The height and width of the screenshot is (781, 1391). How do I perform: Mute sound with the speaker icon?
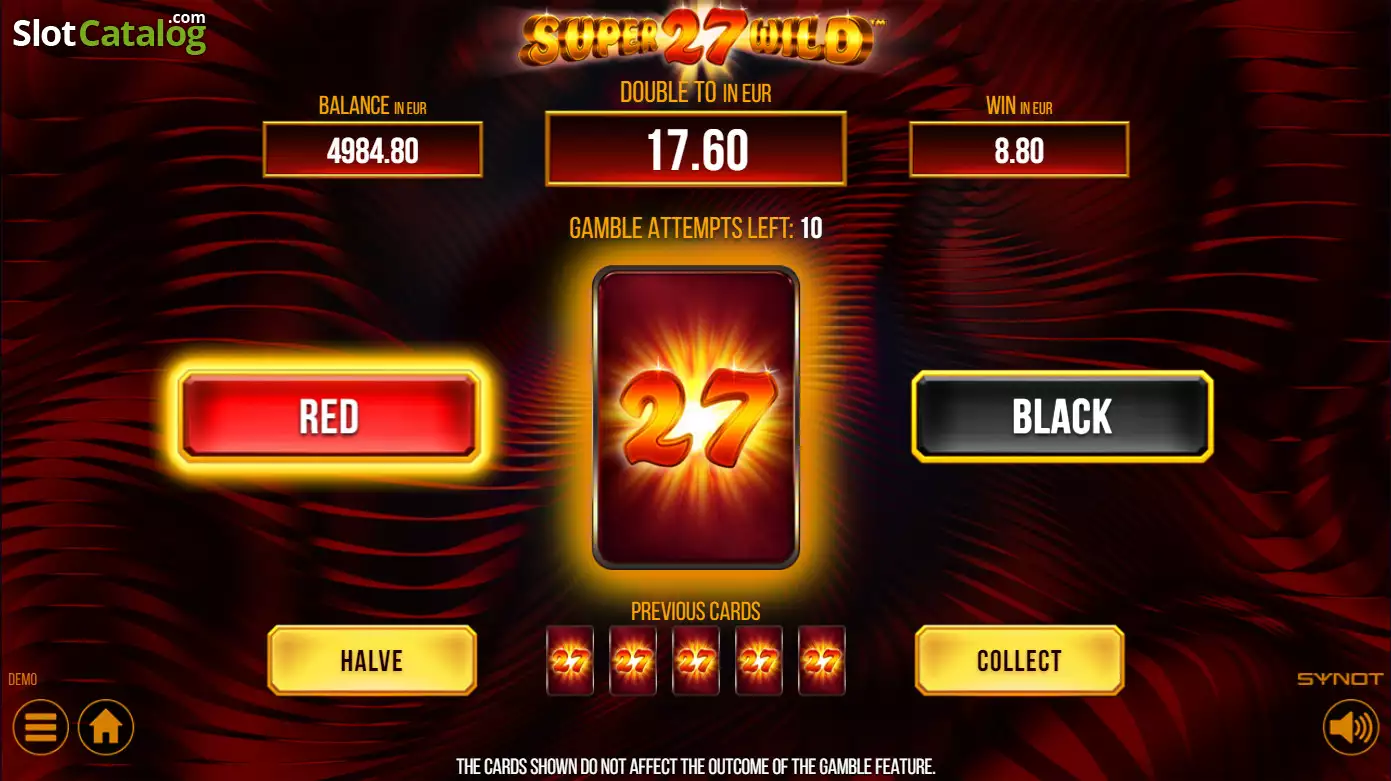pyautogui.click(x=1350, y=727)
